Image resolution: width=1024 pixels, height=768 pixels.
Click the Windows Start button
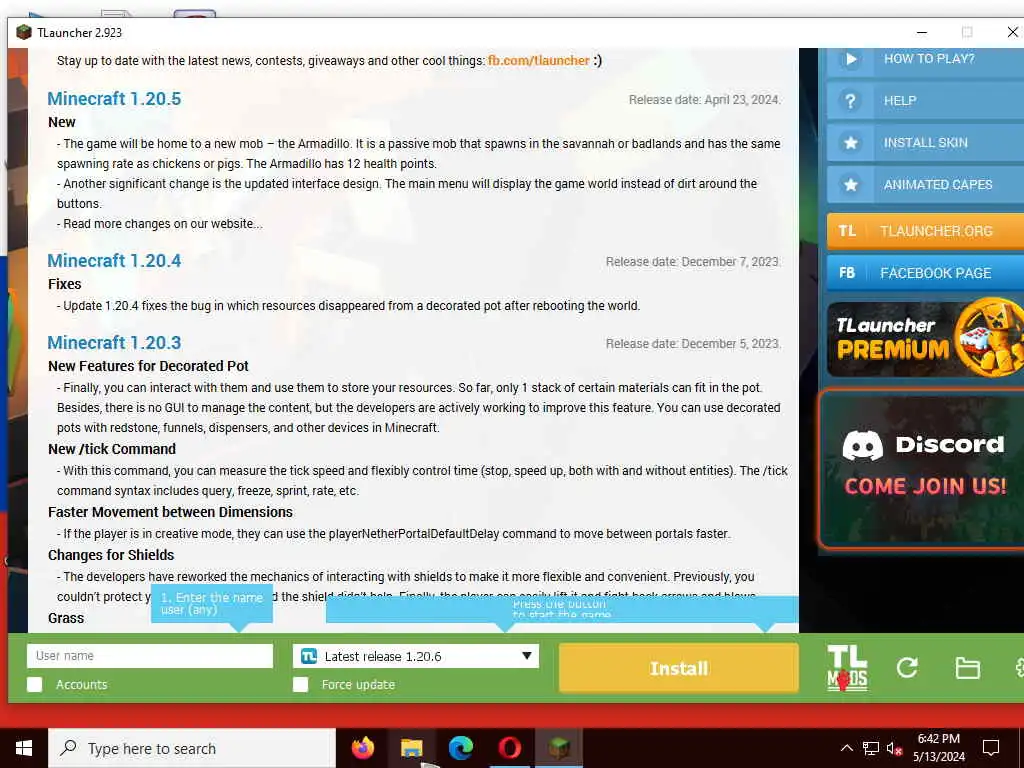point(24,748)
